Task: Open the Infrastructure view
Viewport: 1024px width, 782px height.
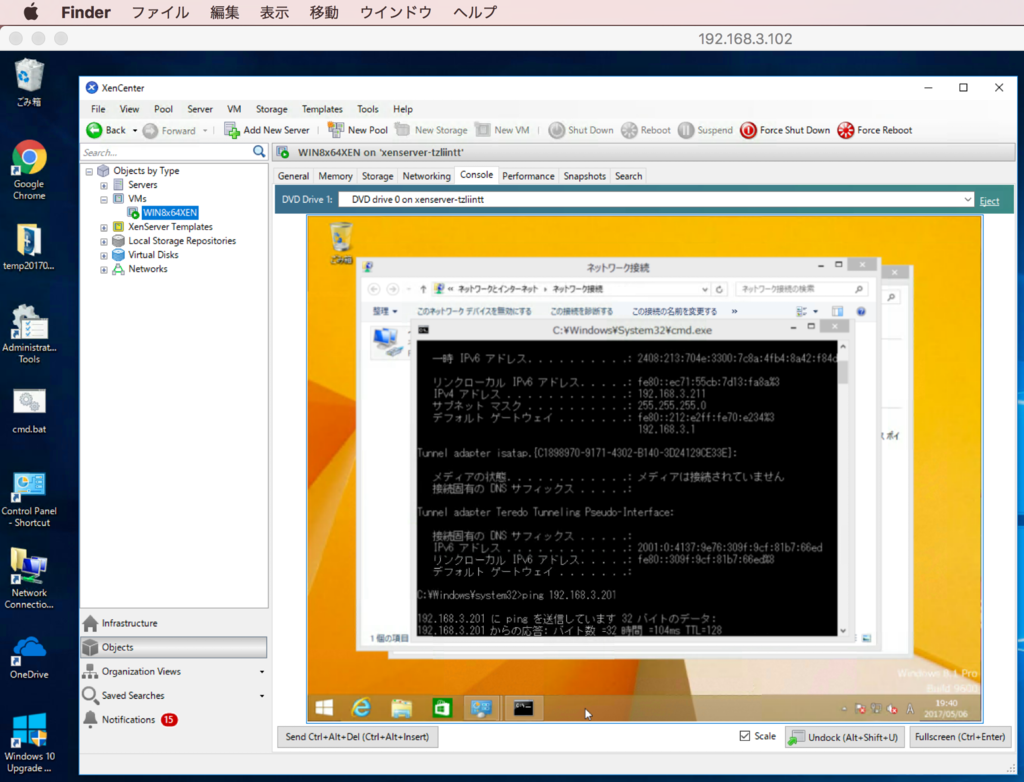Action: [x=174, y=623]
